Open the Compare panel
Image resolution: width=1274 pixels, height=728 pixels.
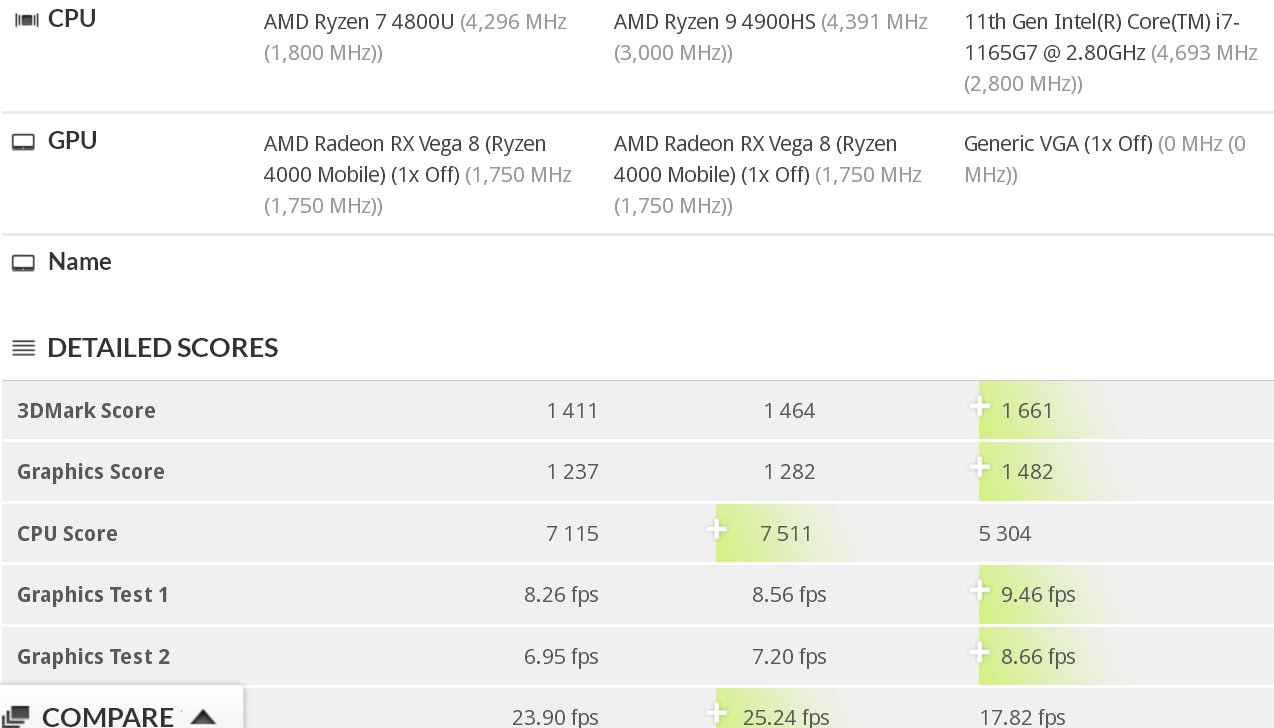108,716
